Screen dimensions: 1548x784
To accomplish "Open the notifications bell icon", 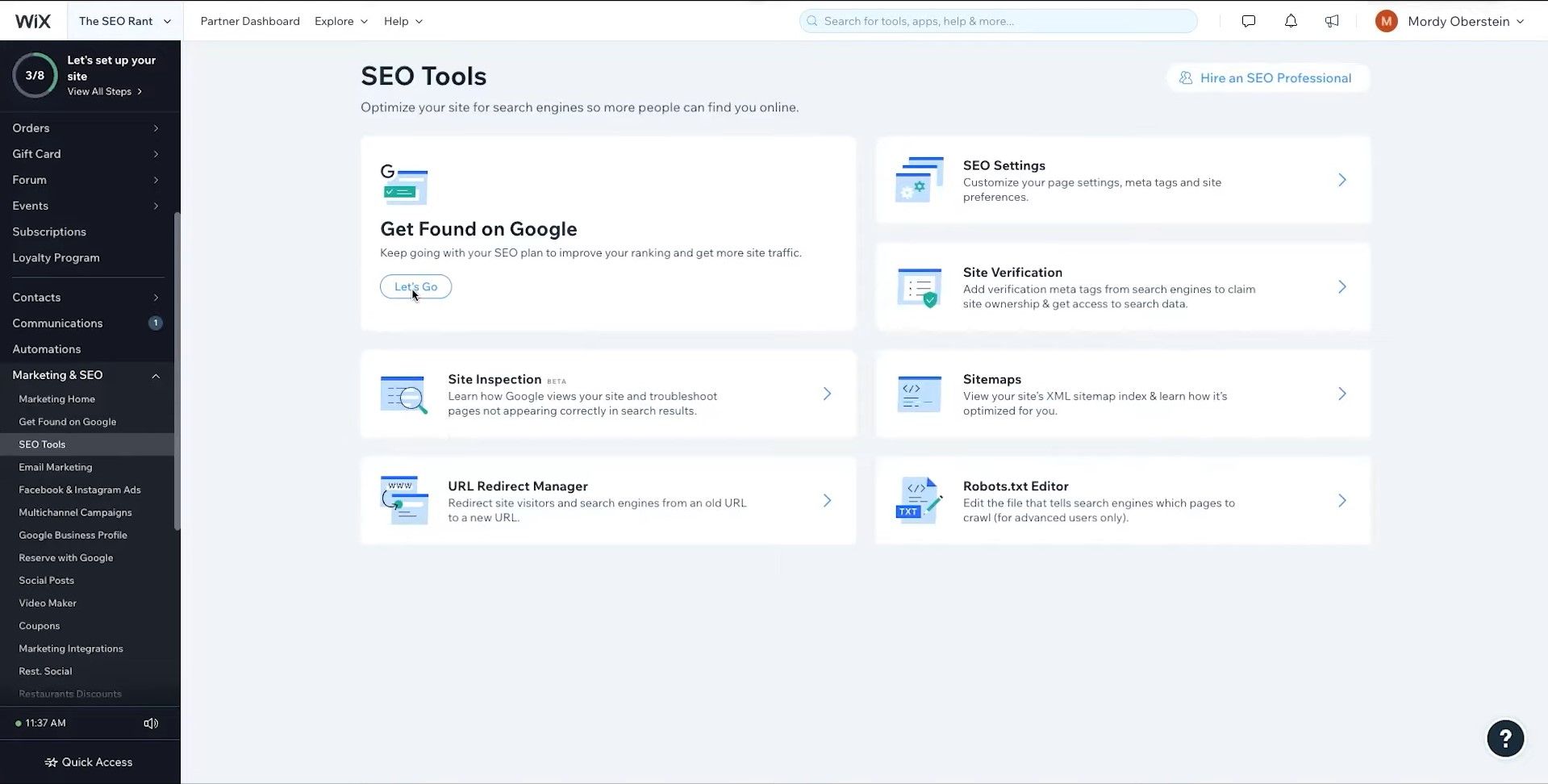I will [1291, 21].
